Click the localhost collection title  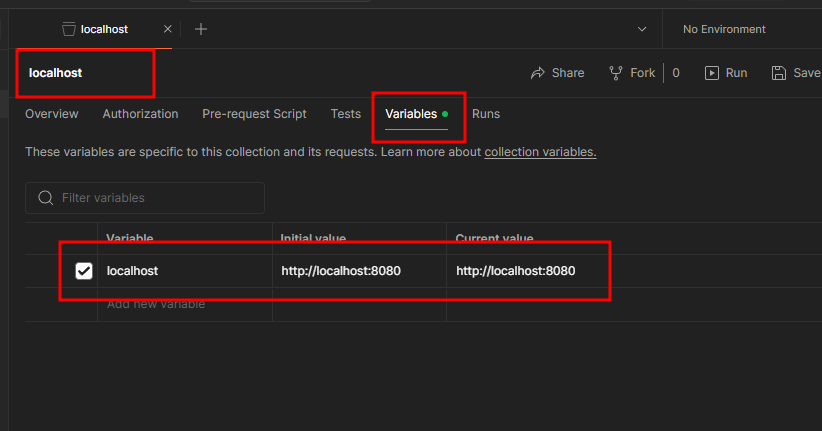[x=55, y=73]
